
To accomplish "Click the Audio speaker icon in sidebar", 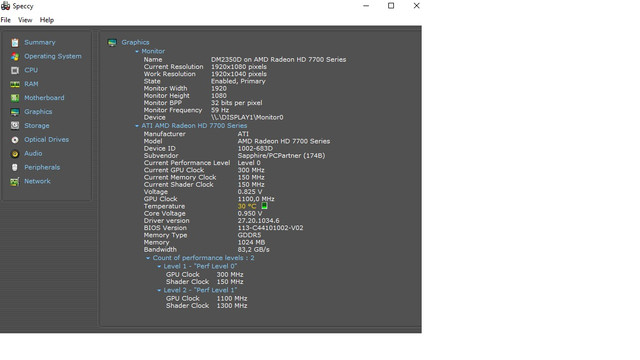I will point(15,153).
